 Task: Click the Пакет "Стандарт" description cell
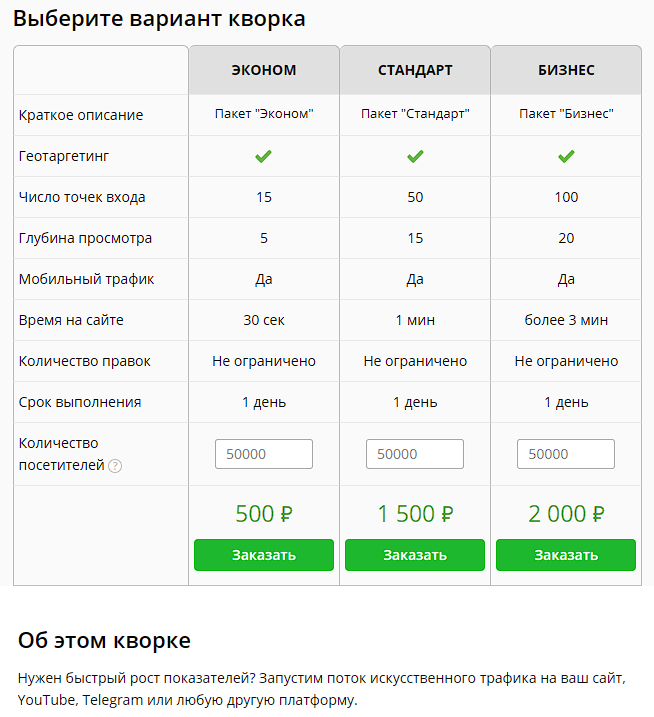pos(415,115)
